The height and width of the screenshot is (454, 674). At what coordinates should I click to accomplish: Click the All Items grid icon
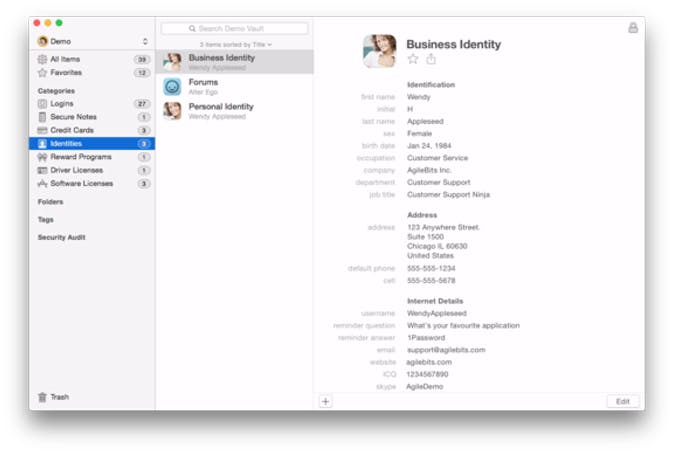tap(42, 59)
